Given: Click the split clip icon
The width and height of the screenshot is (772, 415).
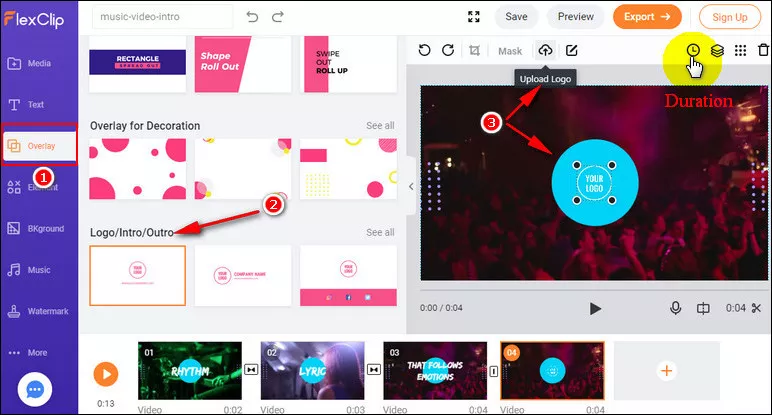Looking at the screenshot, I should click(703, 308).
